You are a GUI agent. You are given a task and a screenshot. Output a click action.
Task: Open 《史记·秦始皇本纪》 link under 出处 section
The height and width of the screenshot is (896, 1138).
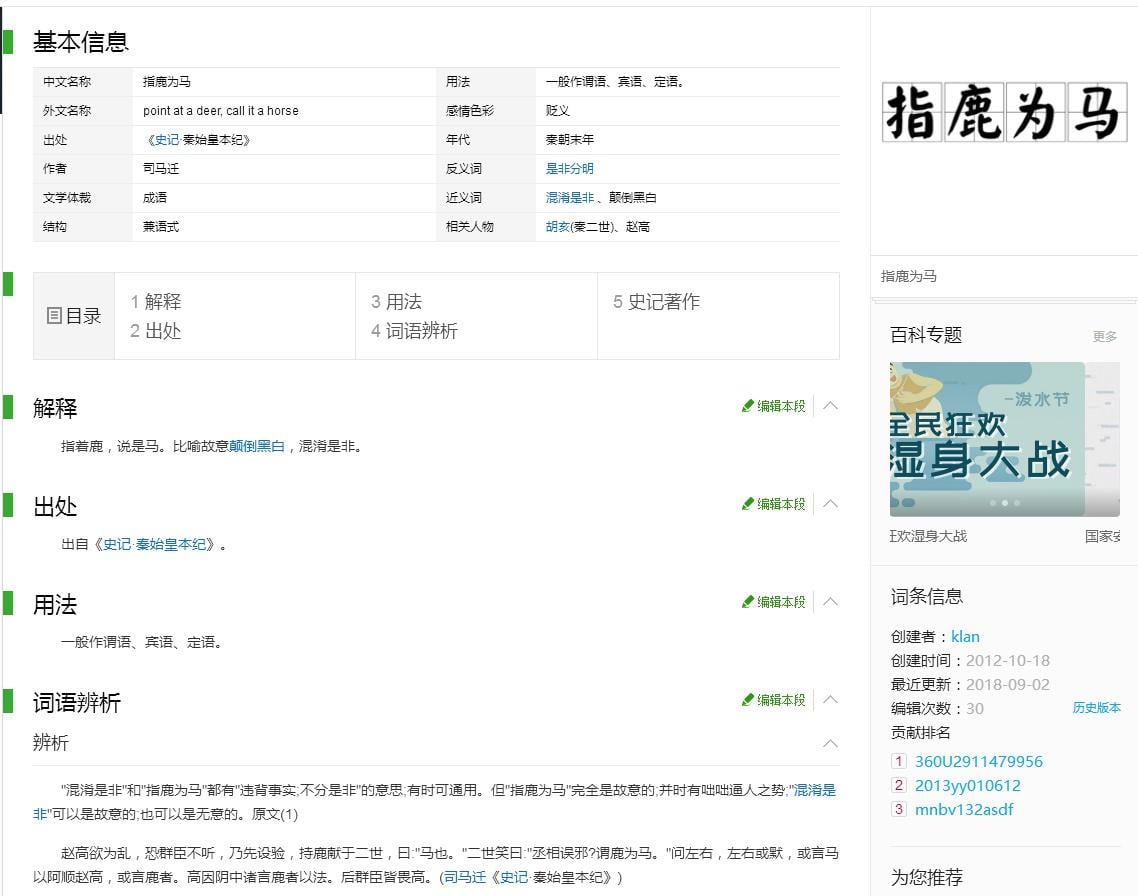(x=155, y=544)
